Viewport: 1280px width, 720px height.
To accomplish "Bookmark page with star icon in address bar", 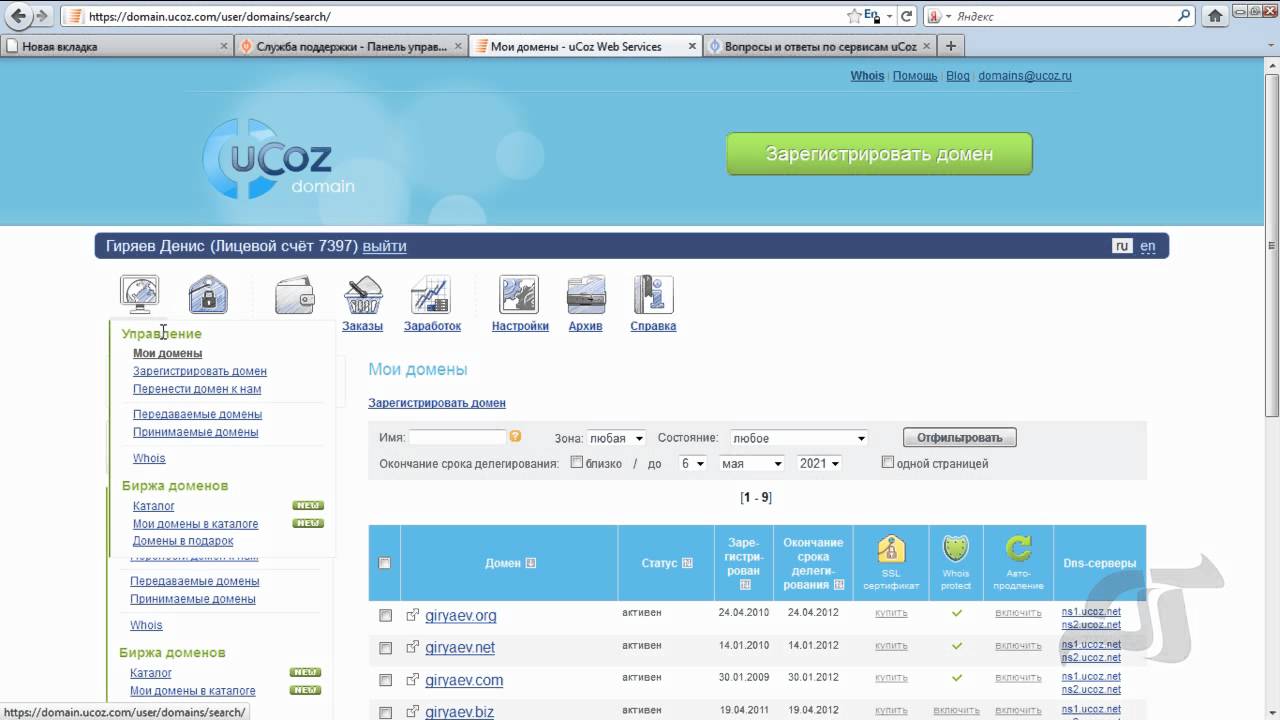I will pyautogui.click(x=853, y=16).
